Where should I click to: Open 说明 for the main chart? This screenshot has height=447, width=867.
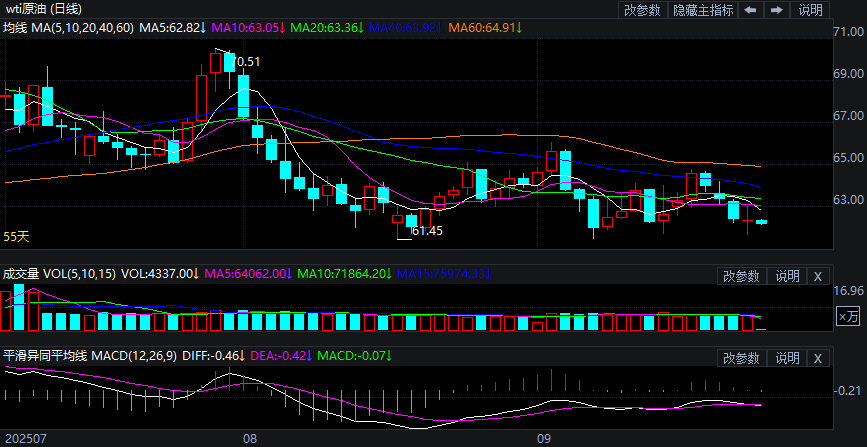click(x=811, y=10)
